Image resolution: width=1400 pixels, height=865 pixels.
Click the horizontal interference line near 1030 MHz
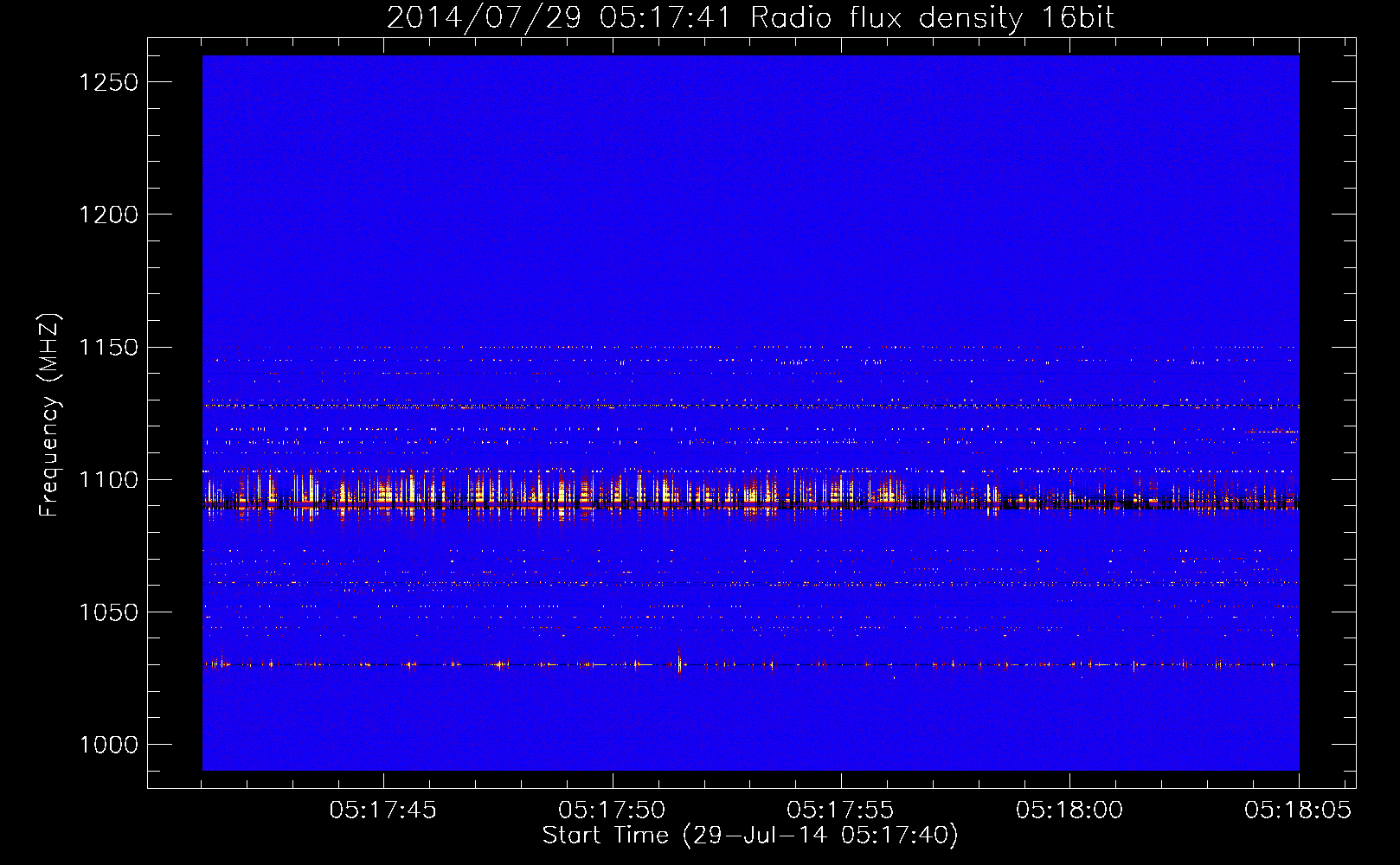[750, 664]
